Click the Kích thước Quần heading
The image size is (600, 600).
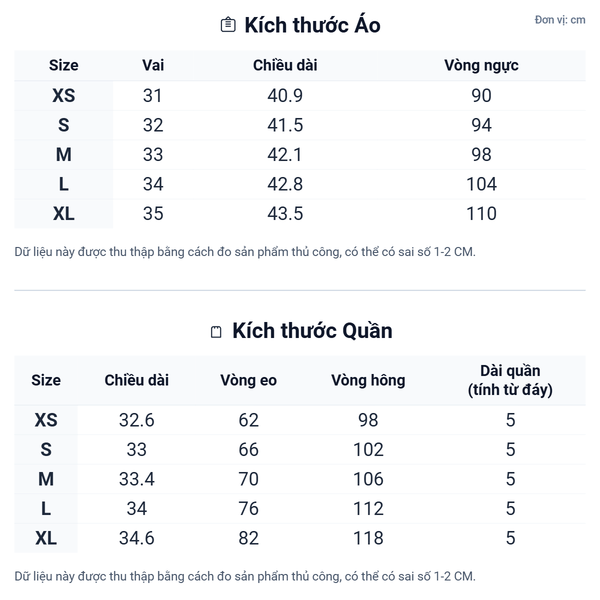(x=312, y=331)
